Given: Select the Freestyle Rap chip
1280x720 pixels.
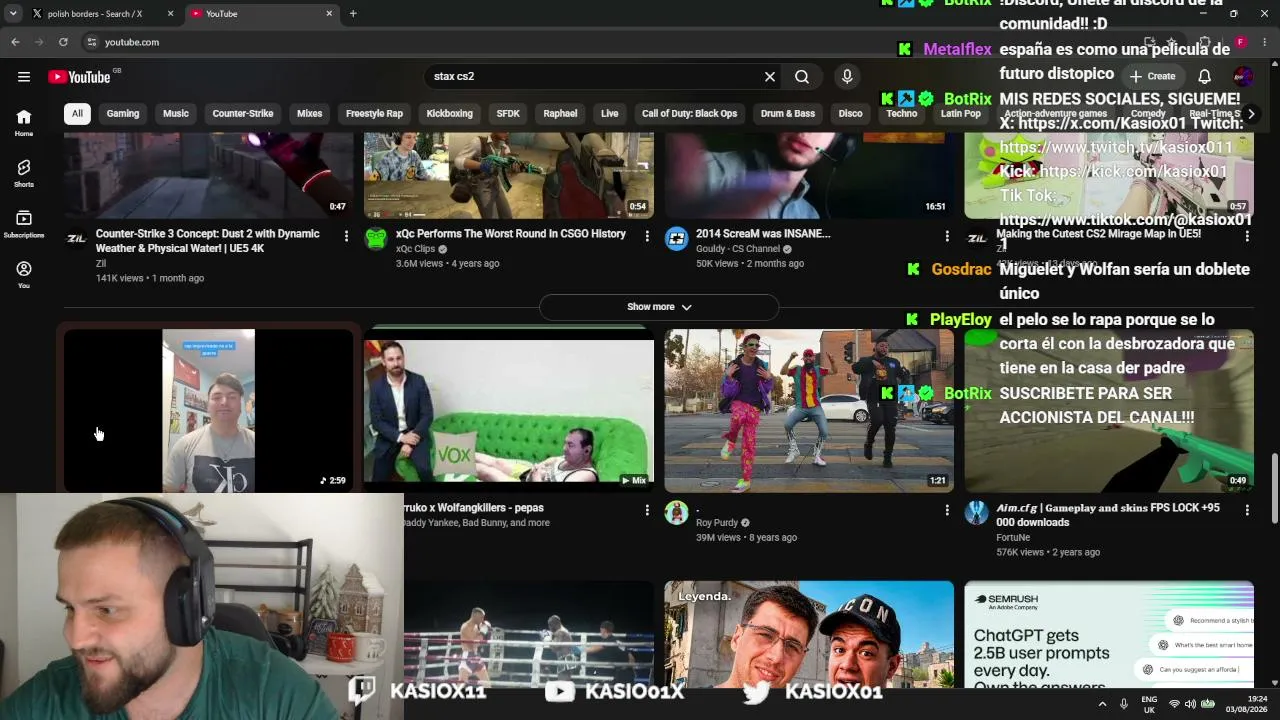Looking at the screenshot, I should pyautogui.click(x=374, y=114).
